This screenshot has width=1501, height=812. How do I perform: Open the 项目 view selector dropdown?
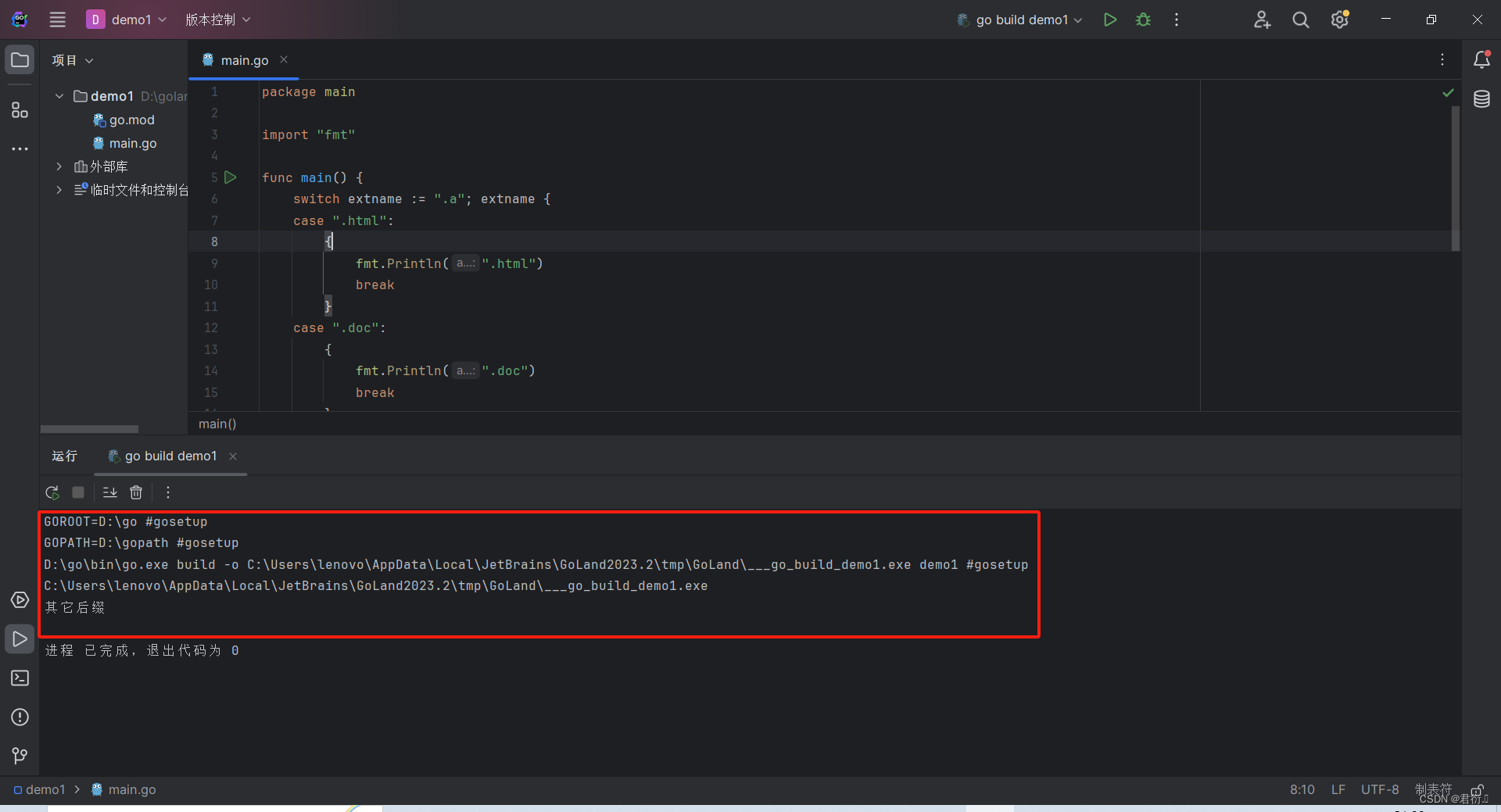73,60
